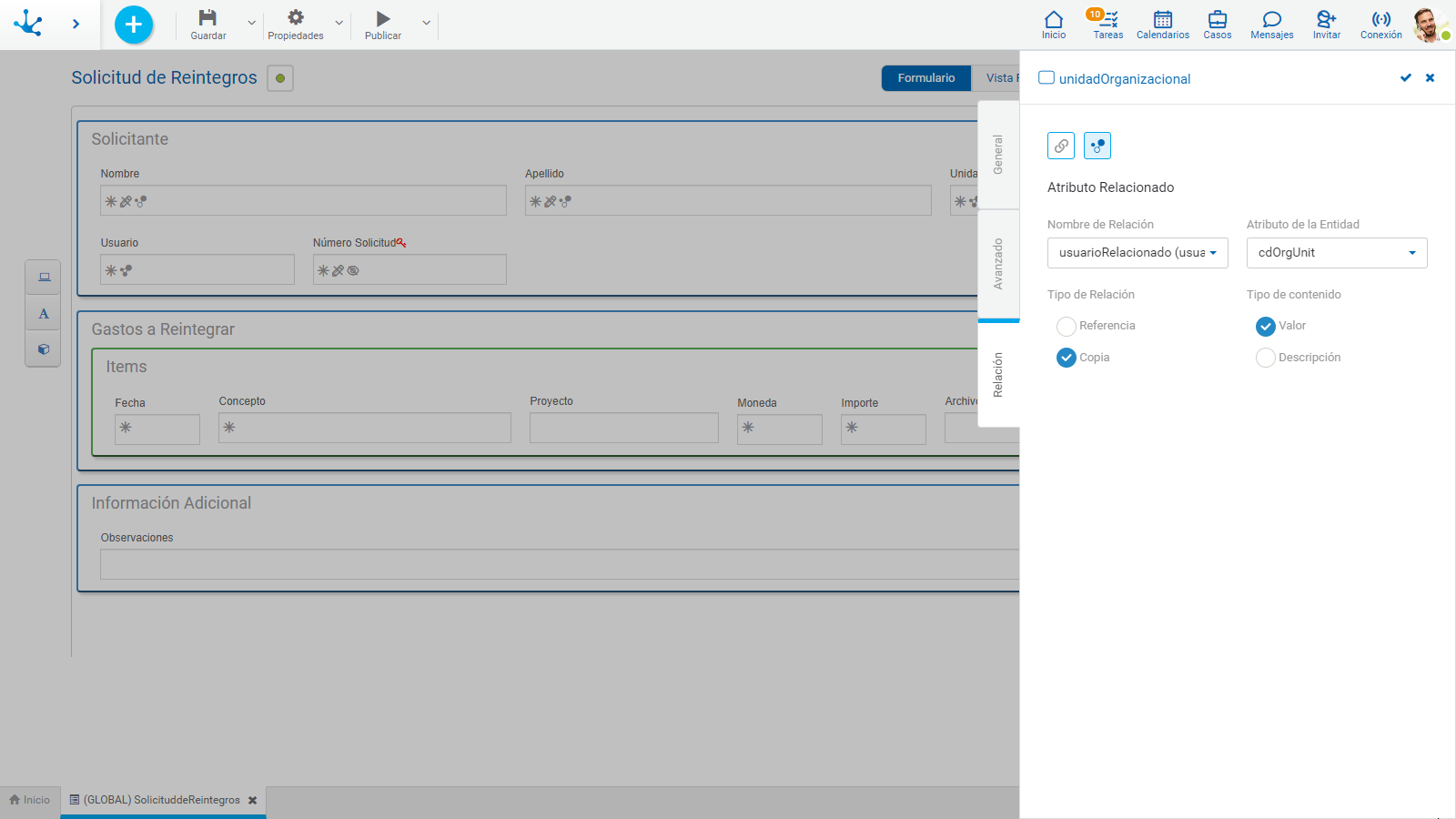Image resolution: width=1456 pixels, height=819 pixels.
Task: Click the Deyel logo icon
Action: coord(28,24)
